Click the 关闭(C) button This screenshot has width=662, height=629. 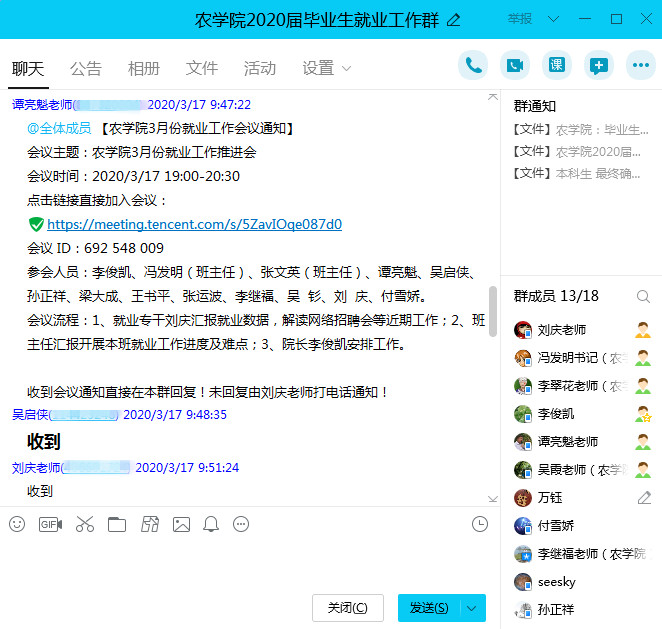347,608
